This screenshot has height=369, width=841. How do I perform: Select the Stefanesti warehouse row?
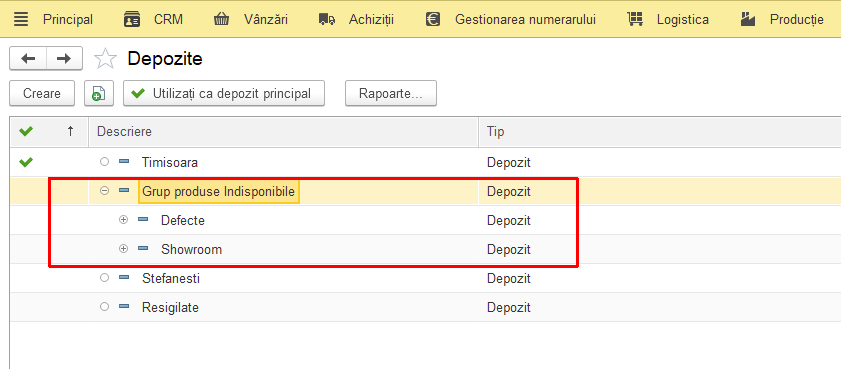pyautogui.click(x=425, y=278)
